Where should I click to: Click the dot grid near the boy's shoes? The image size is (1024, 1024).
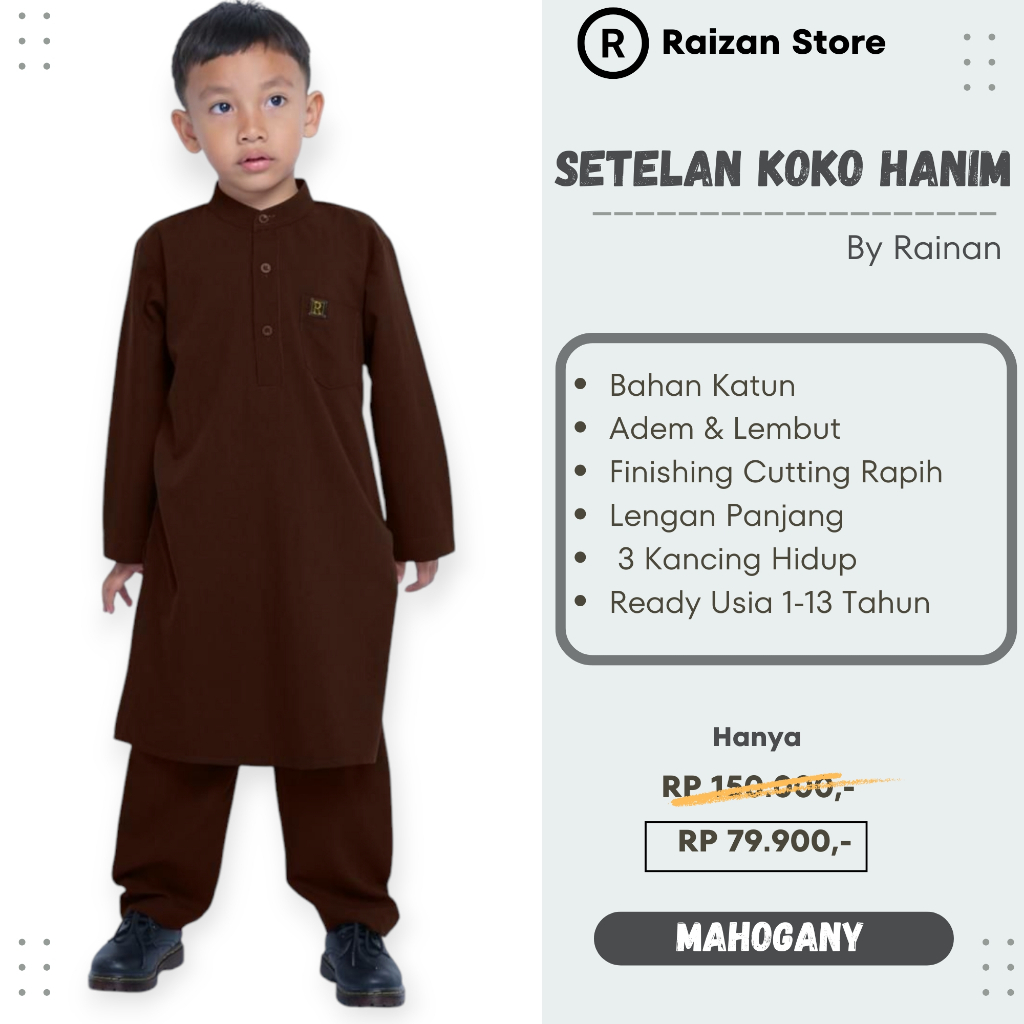click(34, 967)
